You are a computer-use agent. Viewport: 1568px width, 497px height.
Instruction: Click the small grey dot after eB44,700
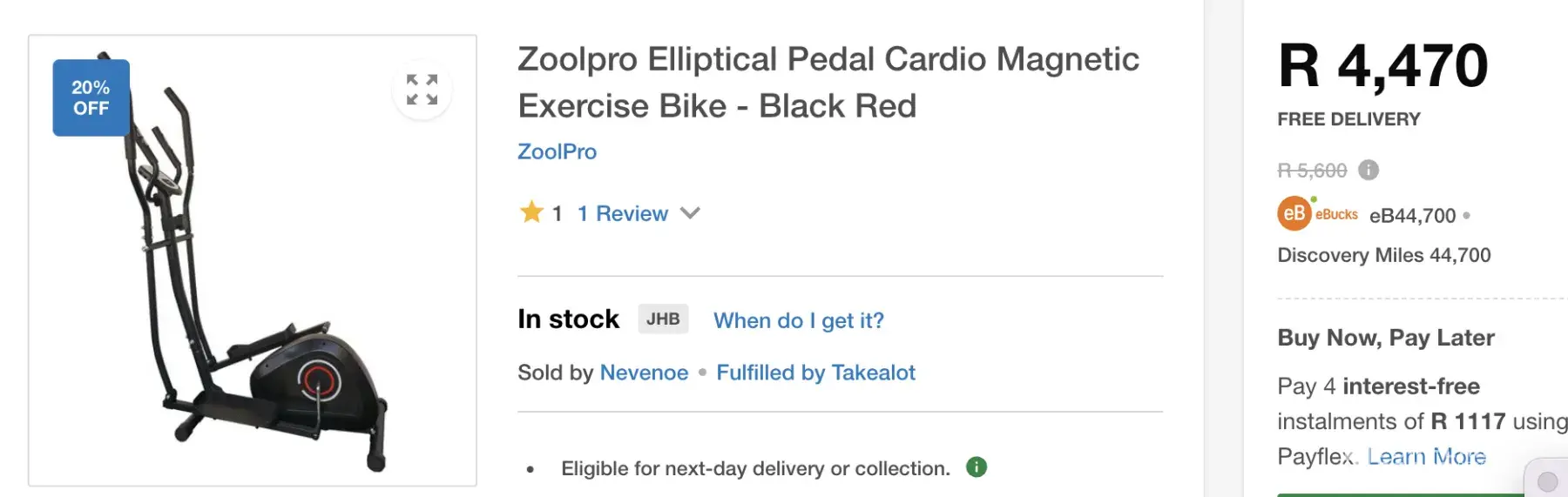[x=1467, y=215]
